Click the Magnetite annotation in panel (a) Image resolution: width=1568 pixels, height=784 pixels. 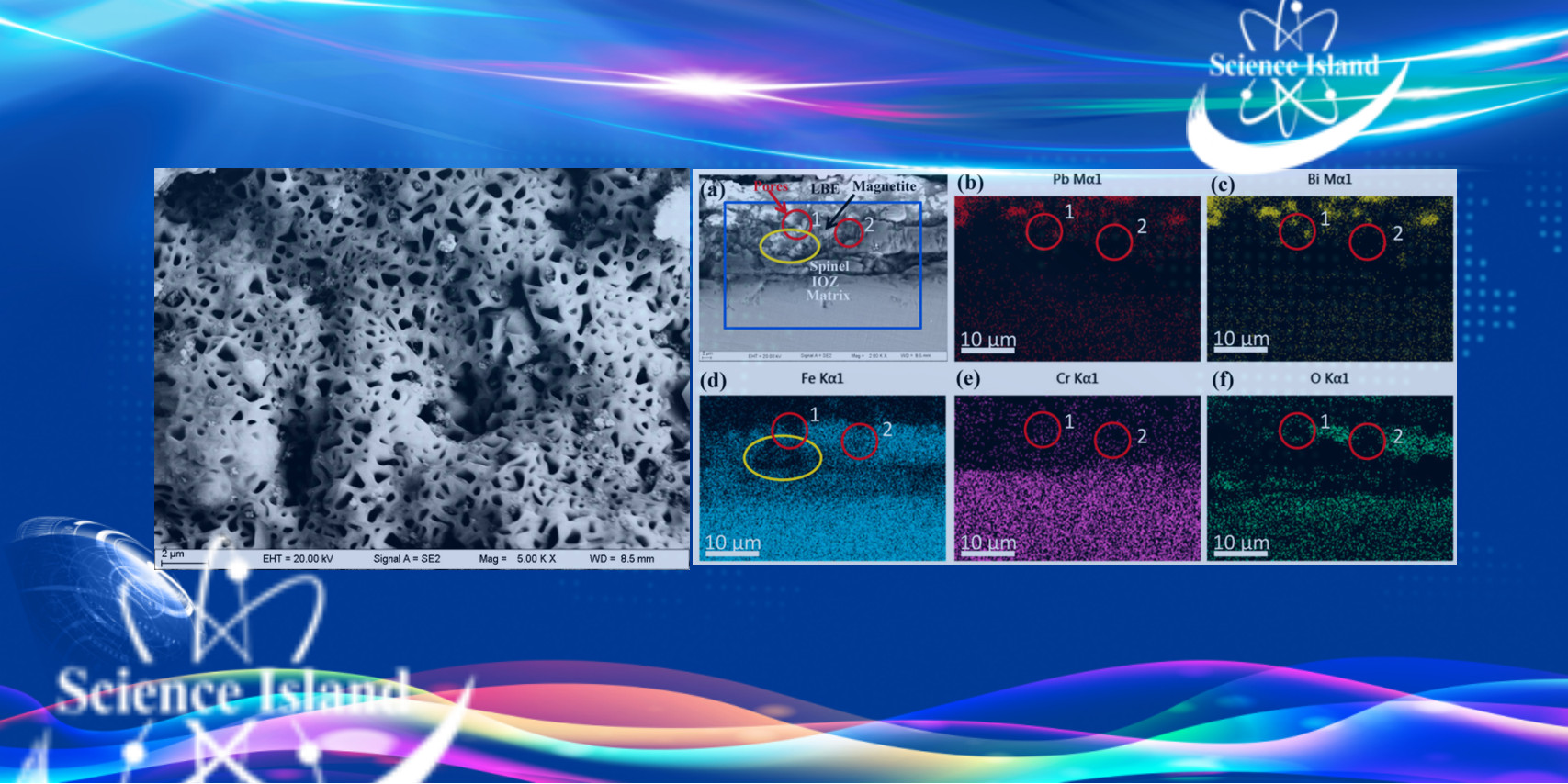coord(884,186)
